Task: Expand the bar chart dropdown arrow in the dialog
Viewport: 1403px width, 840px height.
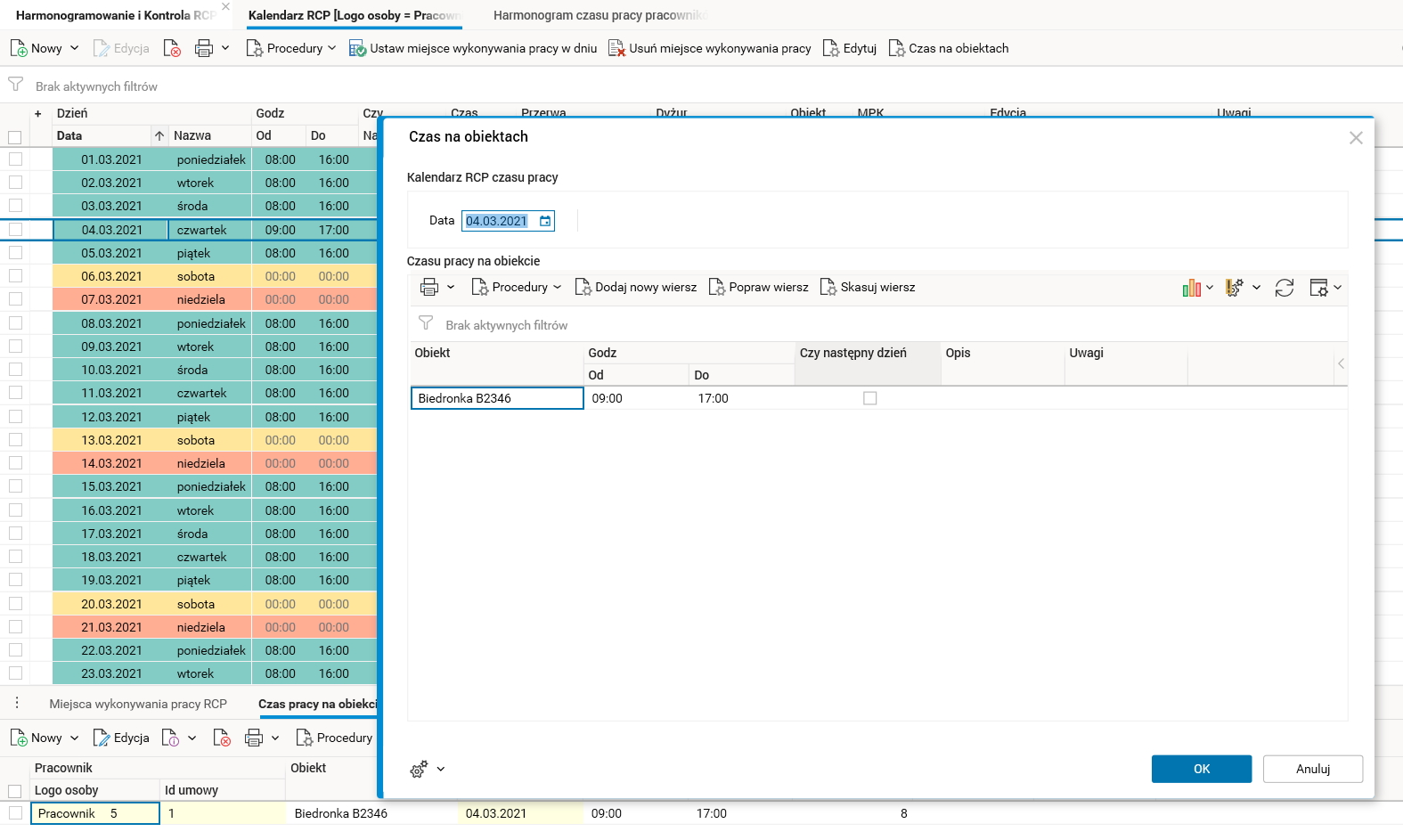Action: 1210,288
